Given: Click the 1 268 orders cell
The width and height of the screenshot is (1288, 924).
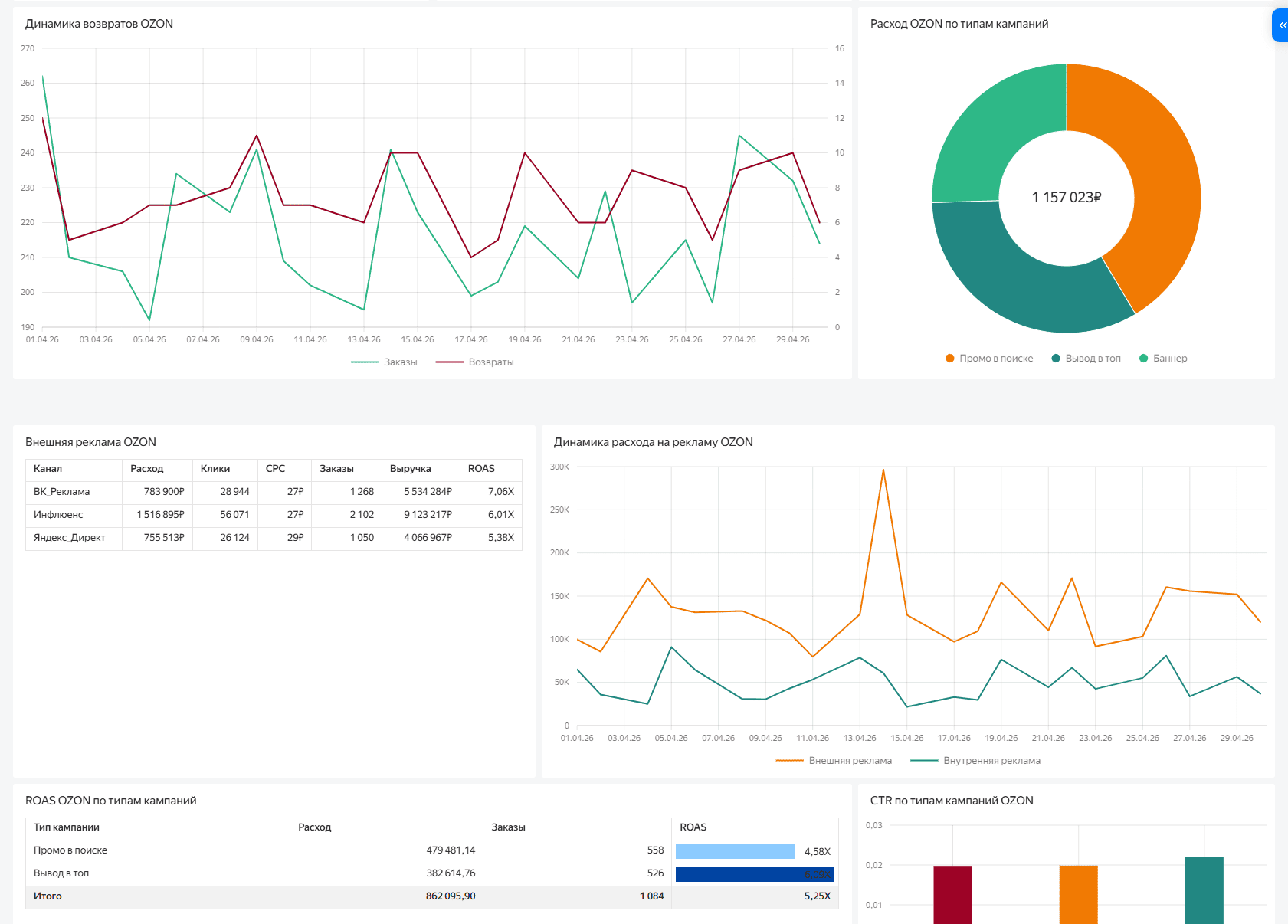Looking at the screenshot, I should coord(347,492).
